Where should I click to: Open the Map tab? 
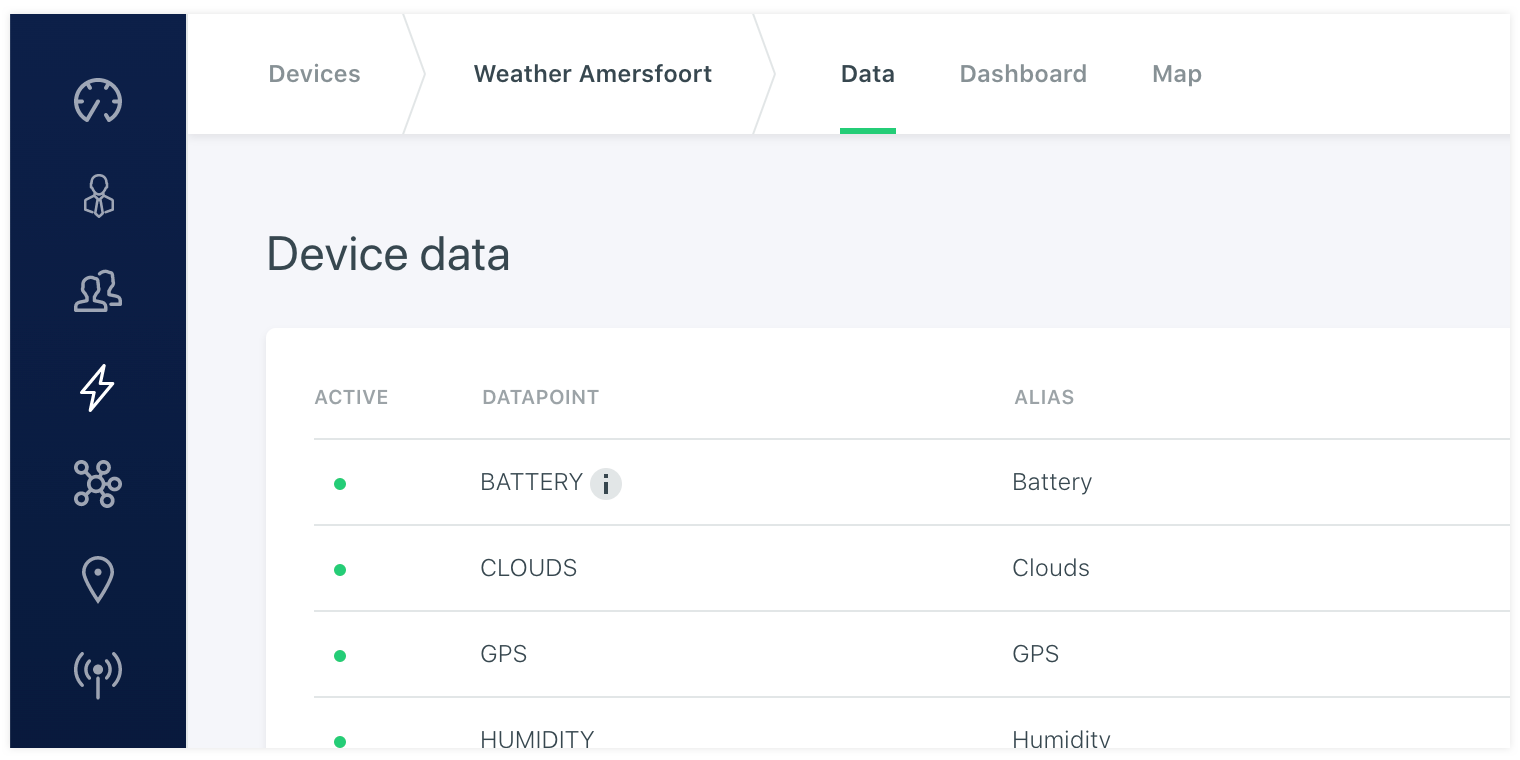click(1177, 74)
